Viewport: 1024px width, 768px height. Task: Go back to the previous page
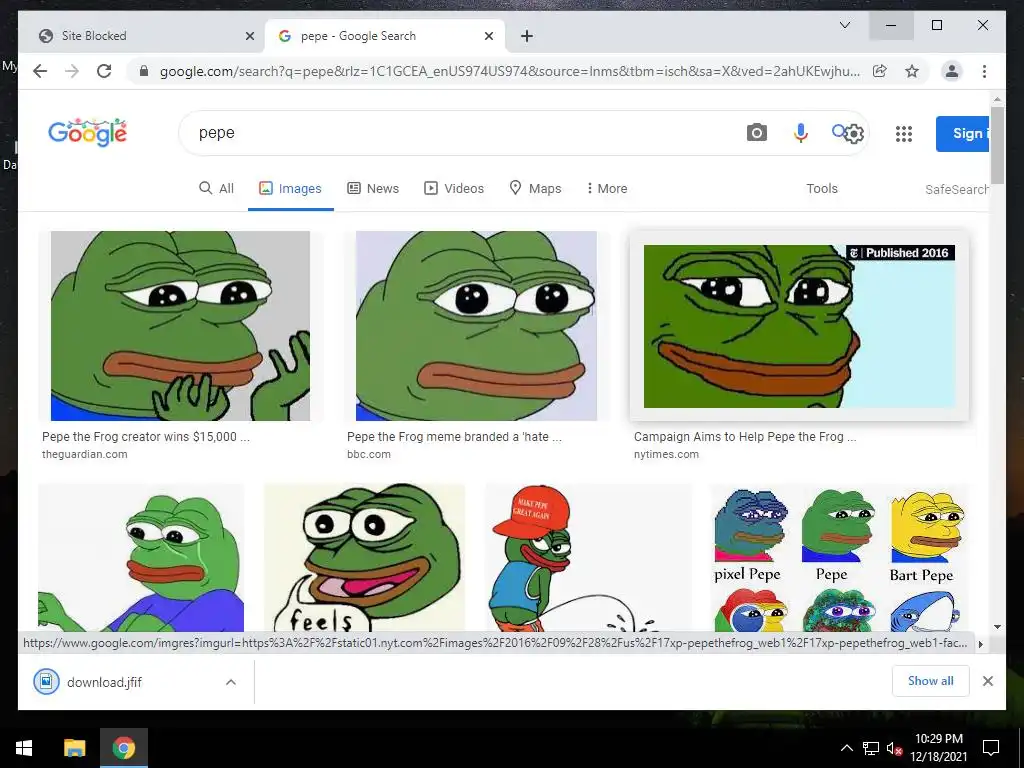click(40, 71)
